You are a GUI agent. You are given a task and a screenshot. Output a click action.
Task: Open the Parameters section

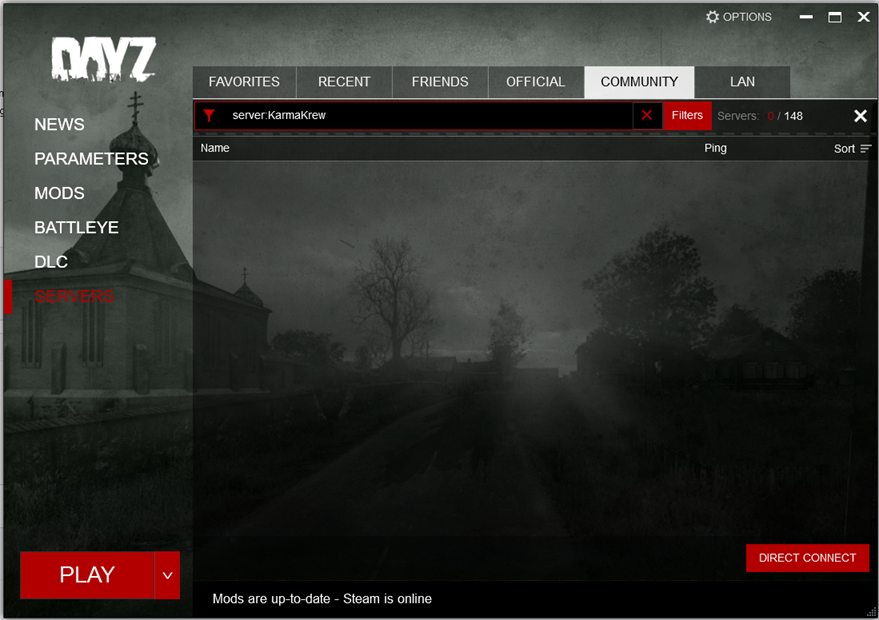pos(91,159)
